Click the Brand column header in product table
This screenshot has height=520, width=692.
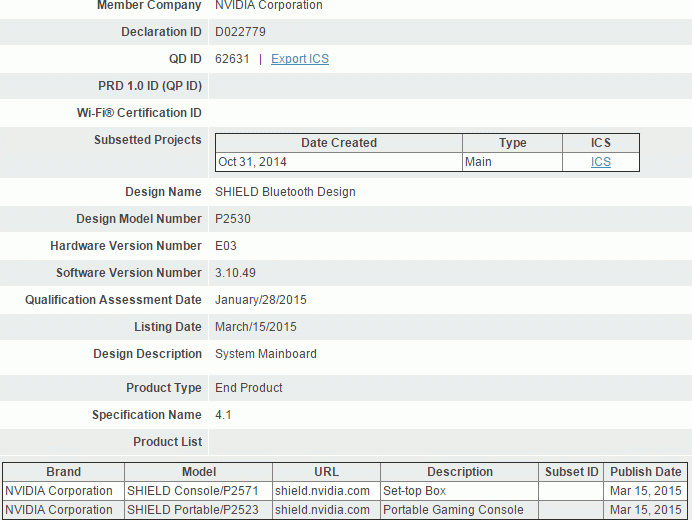pos(63,472)
